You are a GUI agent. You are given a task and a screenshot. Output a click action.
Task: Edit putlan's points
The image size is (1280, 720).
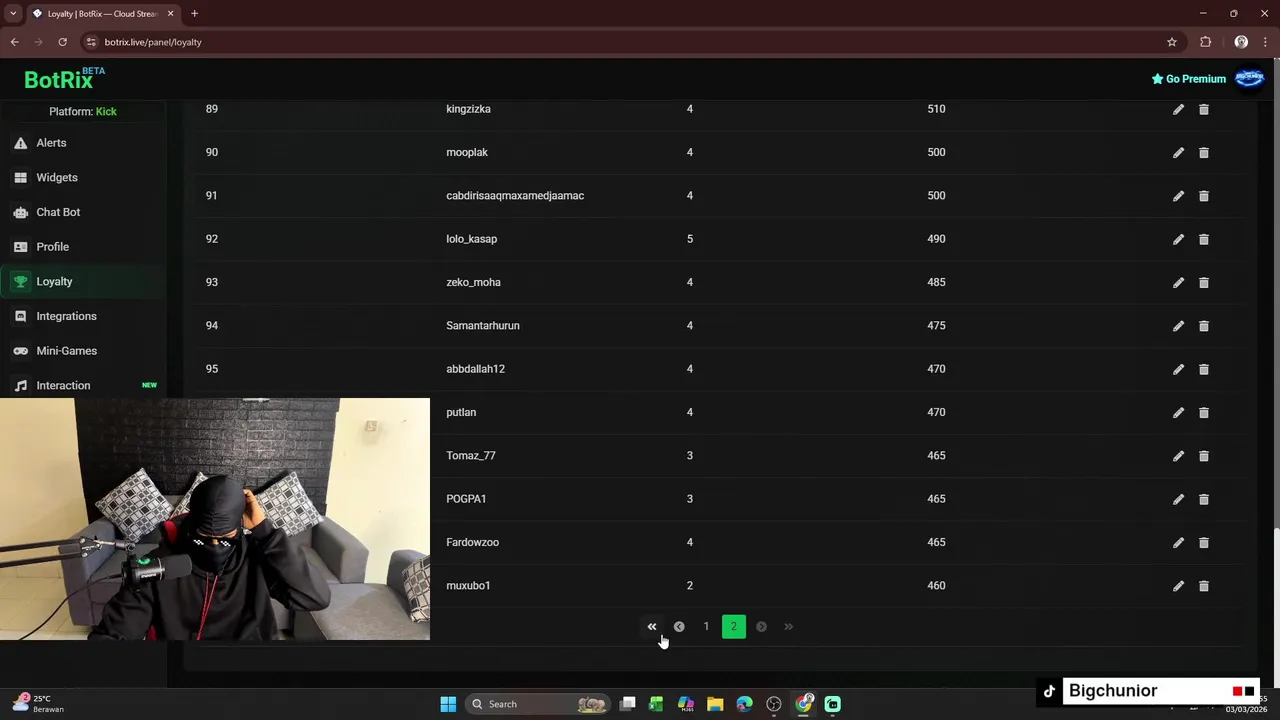[1178, 412]
